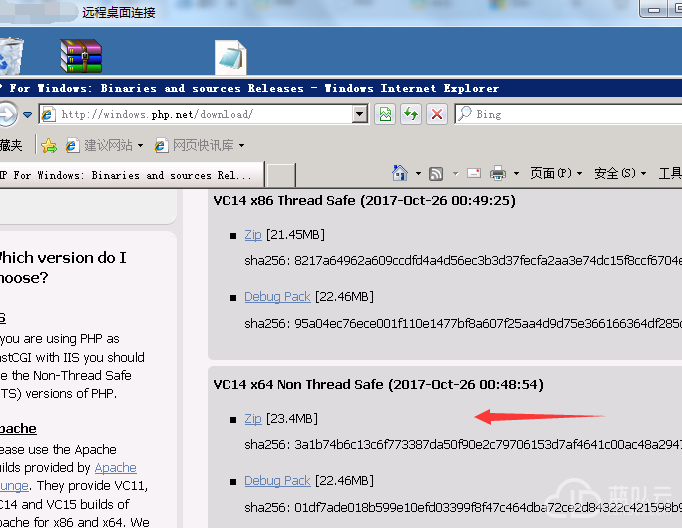The image size is (682, 528).
Task: Expand the 网页快讯库 dropdown arrow
Action: tap(241, 146)
